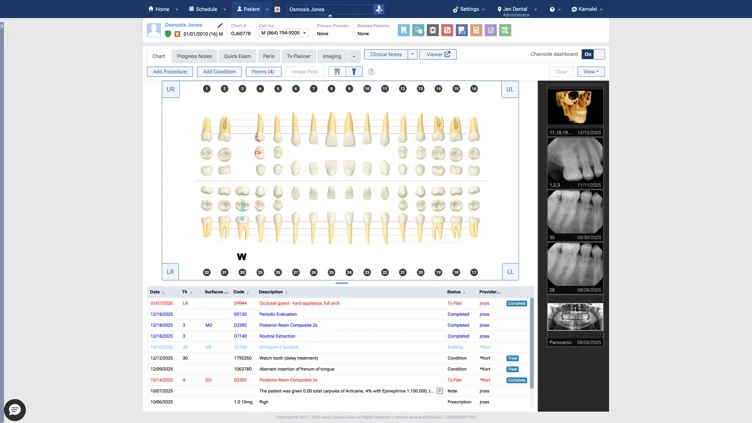The height and width of the screenshot is (423, 752).
Task: Click Treat on the Aberrant frenum row
Action: (512, 369)
